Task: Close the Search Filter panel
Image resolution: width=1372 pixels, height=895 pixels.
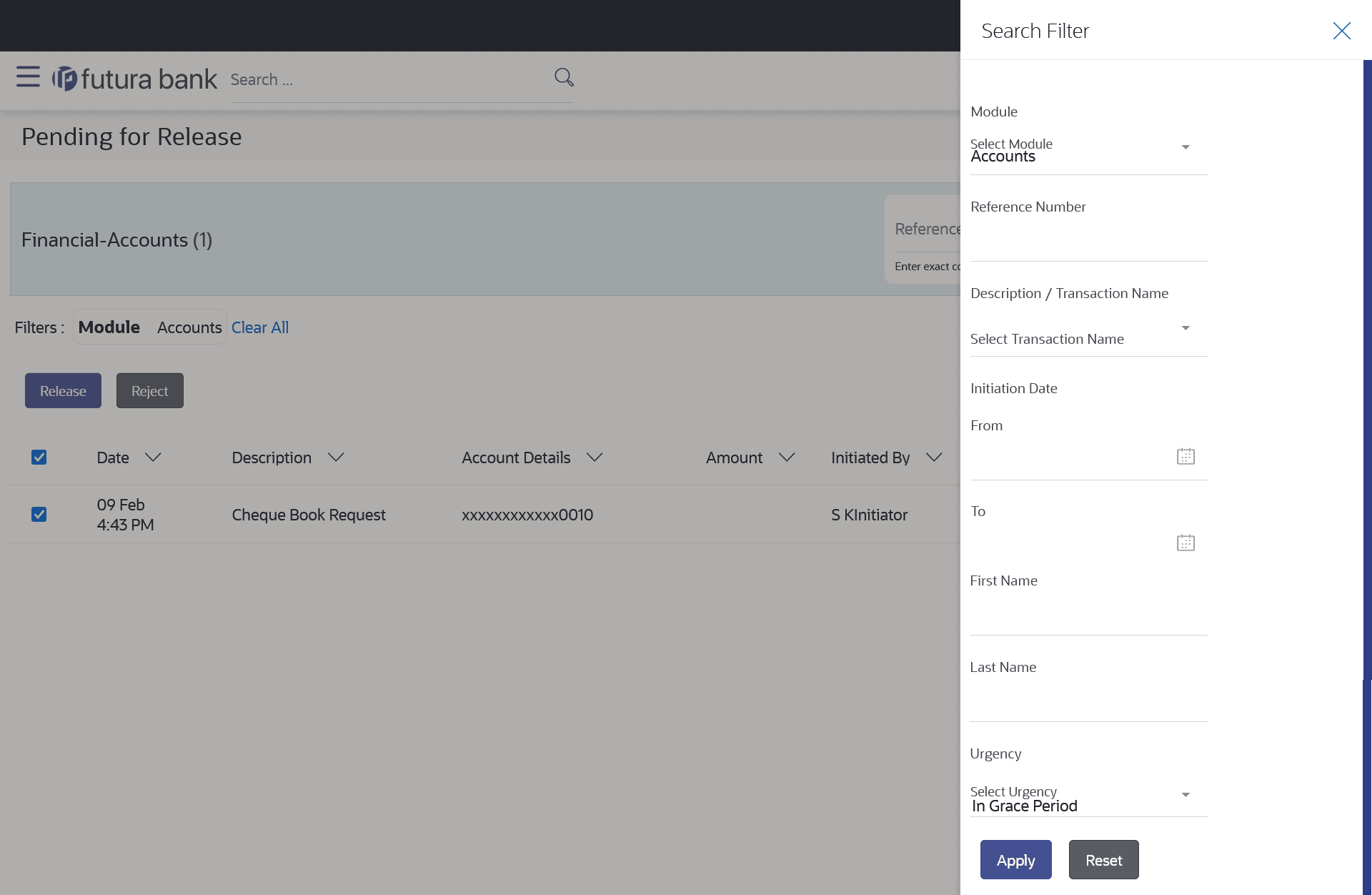Action: [1341, 31]
